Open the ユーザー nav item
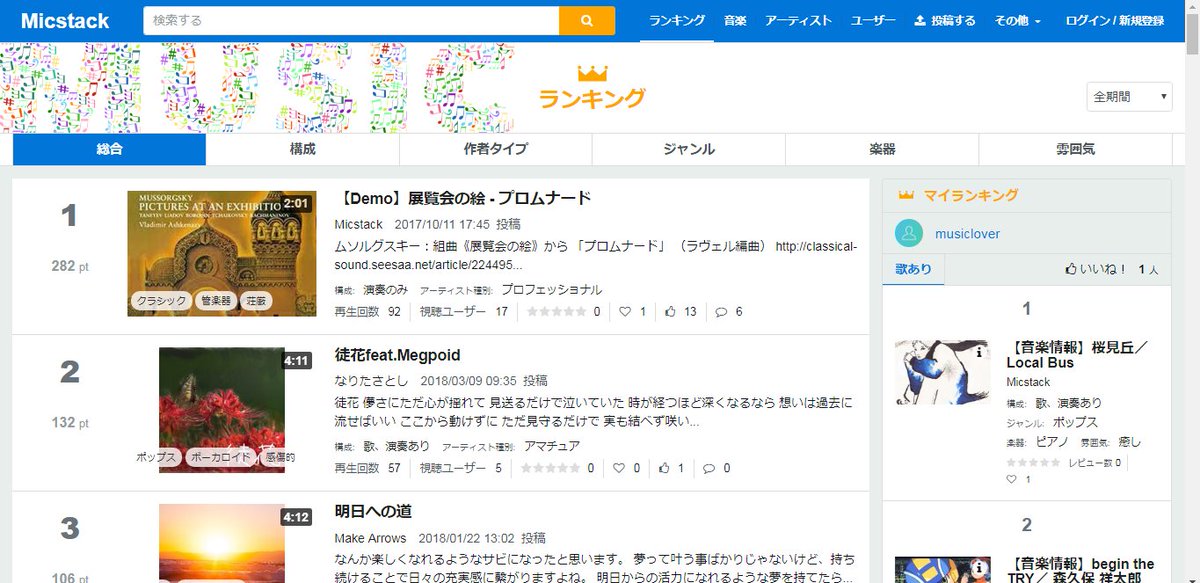The width and height of the screenshot is (1200, 583). (873, 20)
